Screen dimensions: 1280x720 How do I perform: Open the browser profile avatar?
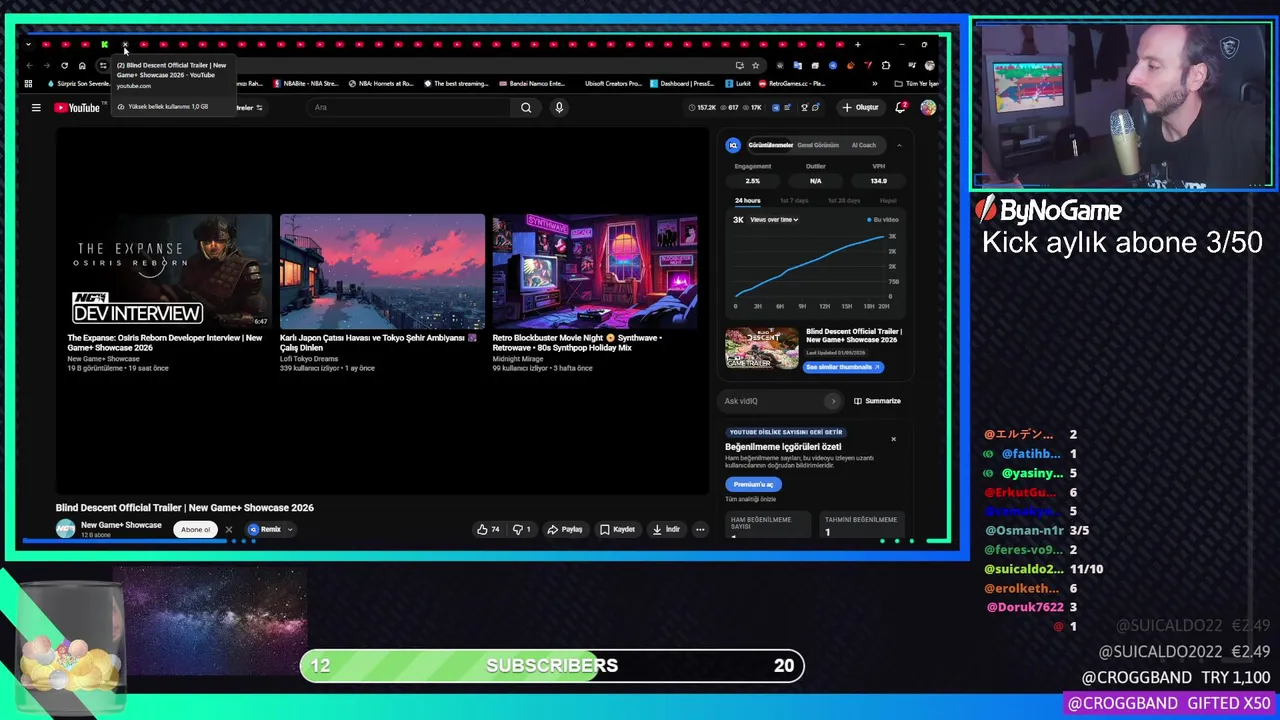tap(930, 65)
